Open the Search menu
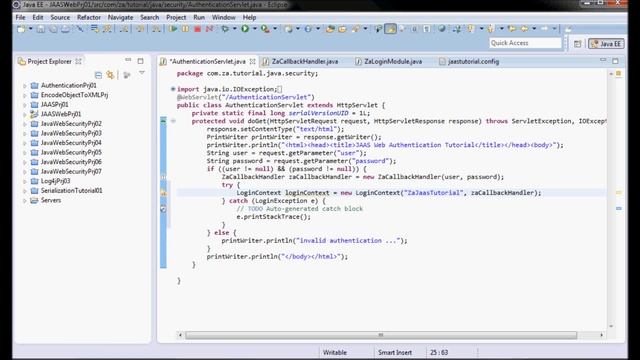This screenshot has height=360, width=640. (x=149, y=18)
